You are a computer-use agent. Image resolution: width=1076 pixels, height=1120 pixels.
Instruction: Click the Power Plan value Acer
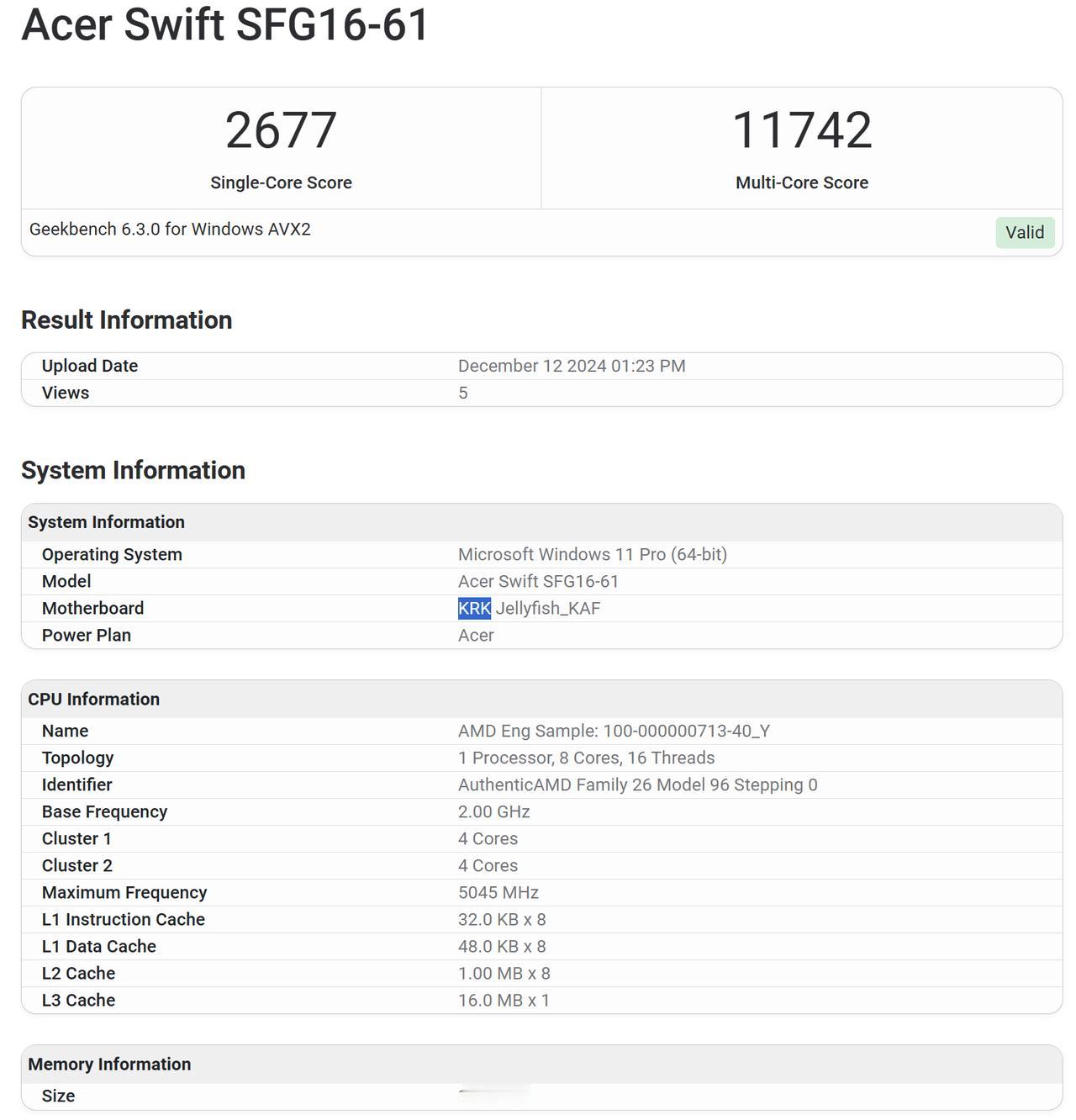tap(476, 635)
